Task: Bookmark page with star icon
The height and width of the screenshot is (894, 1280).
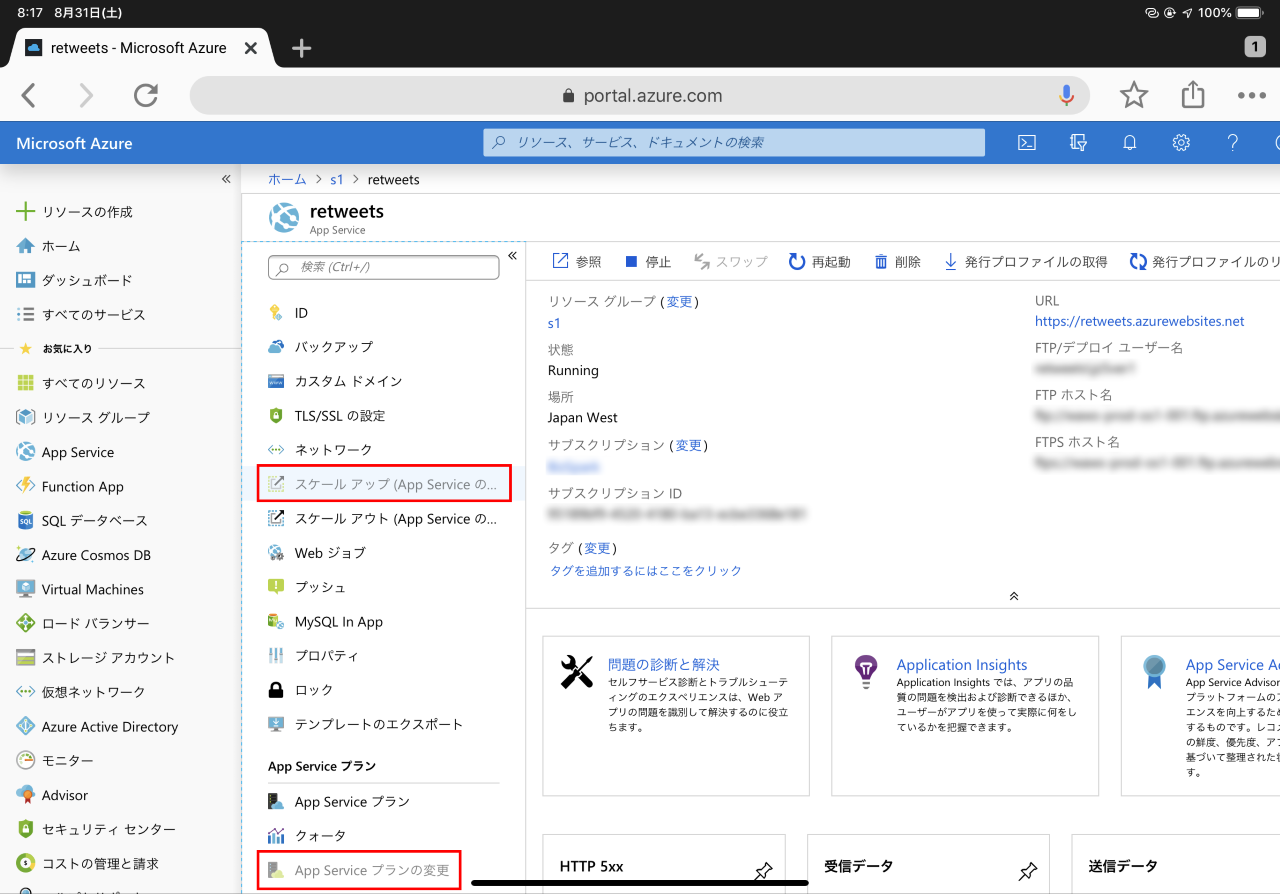Action: 1133,96
